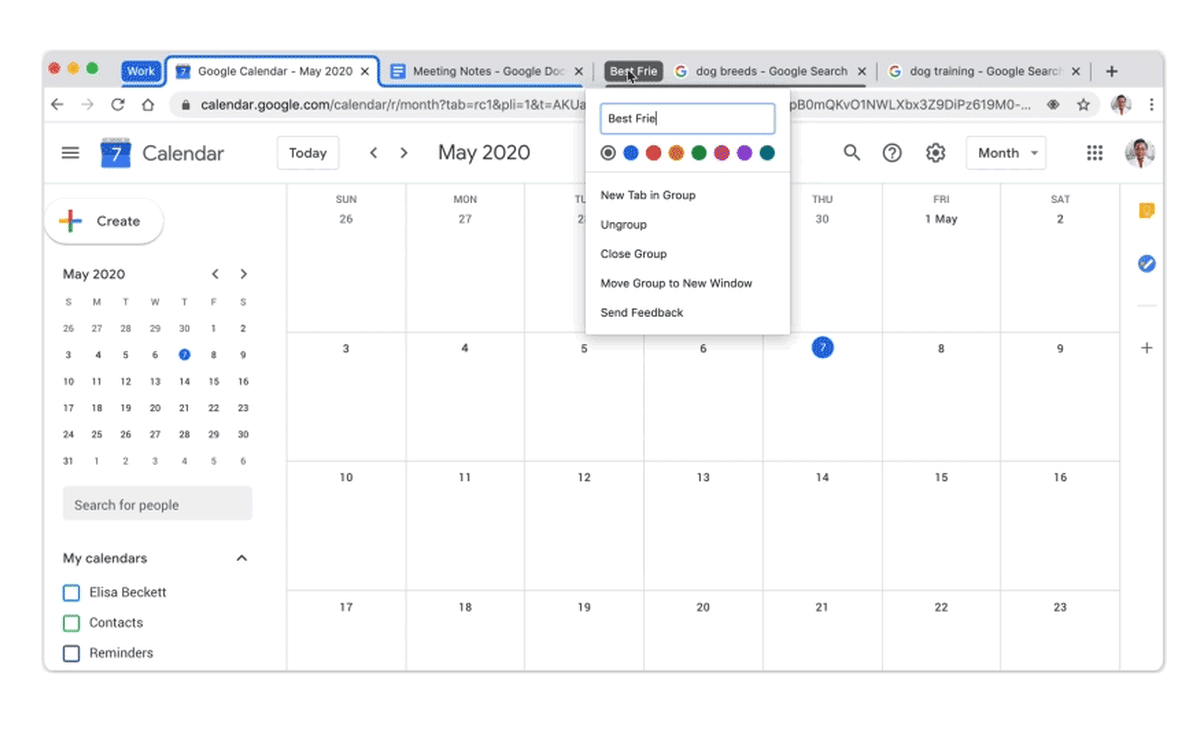Open the Google Account avatar in Calendar

pos(1140,153)
